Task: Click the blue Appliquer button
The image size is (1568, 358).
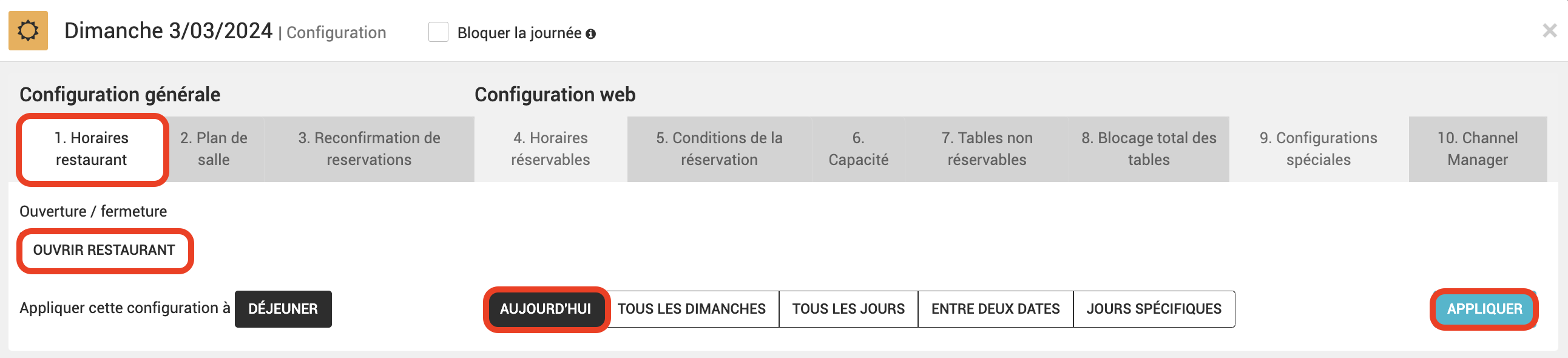Action: pos(1484,309)
